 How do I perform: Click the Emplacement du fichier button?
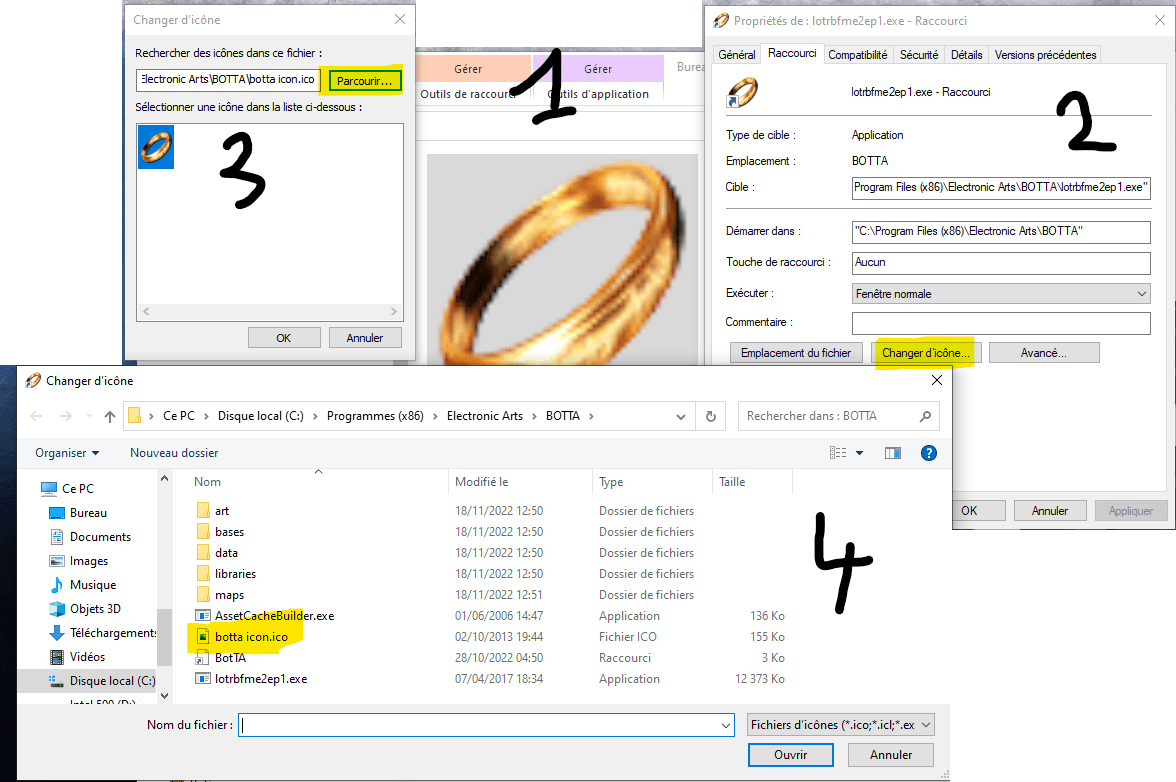(x=796, y=353)
